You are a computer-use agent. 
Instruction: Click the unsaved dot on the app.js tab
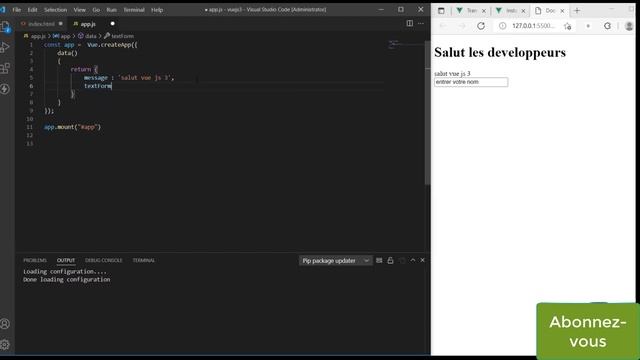(112, 24)
